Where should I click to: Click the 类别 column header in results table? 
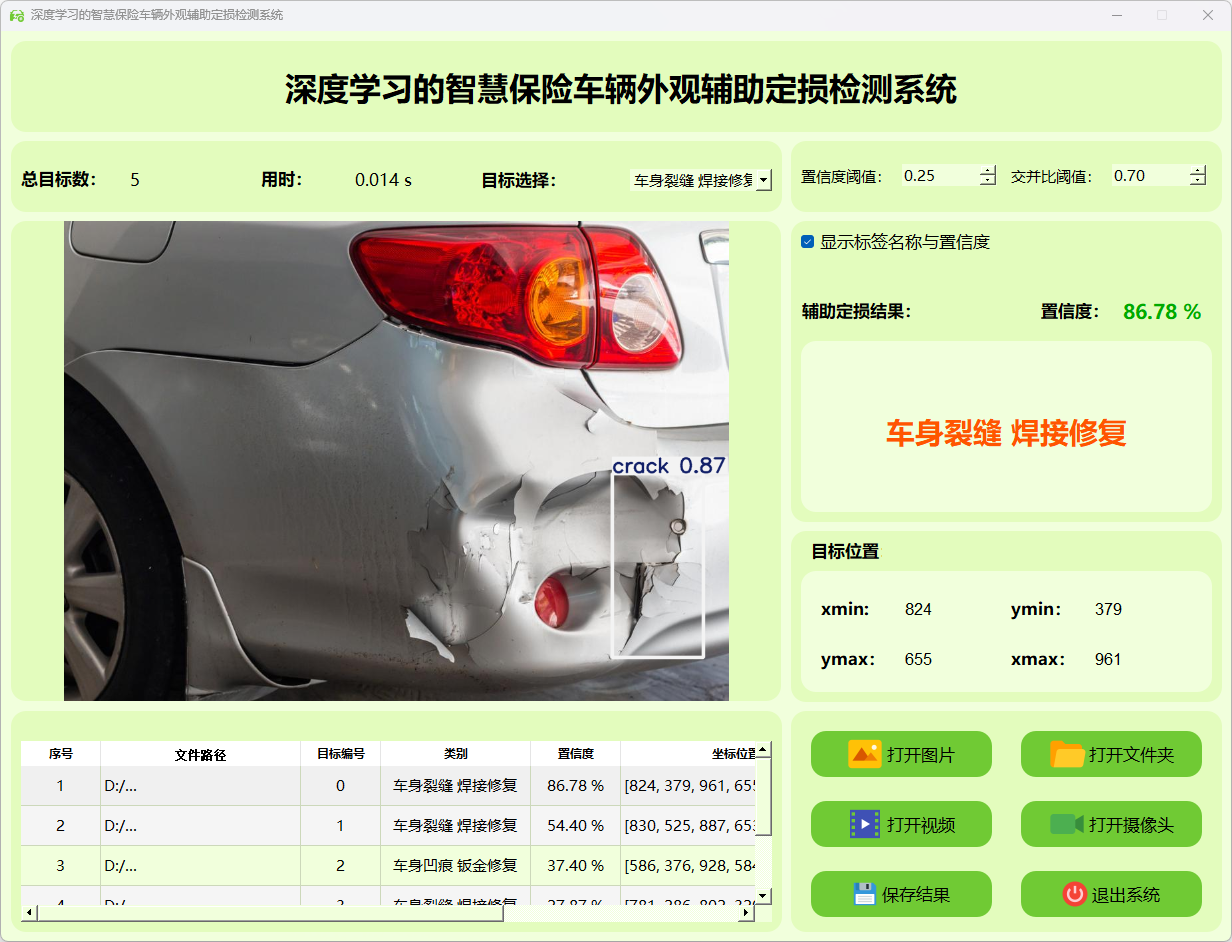point(455,754)
